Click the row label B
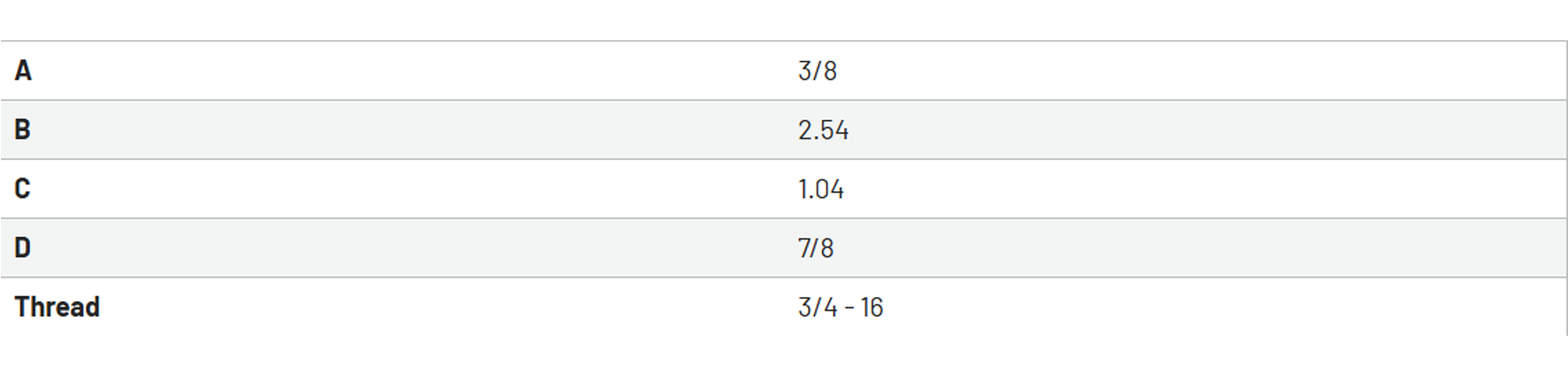 click(x=22, y=129)
